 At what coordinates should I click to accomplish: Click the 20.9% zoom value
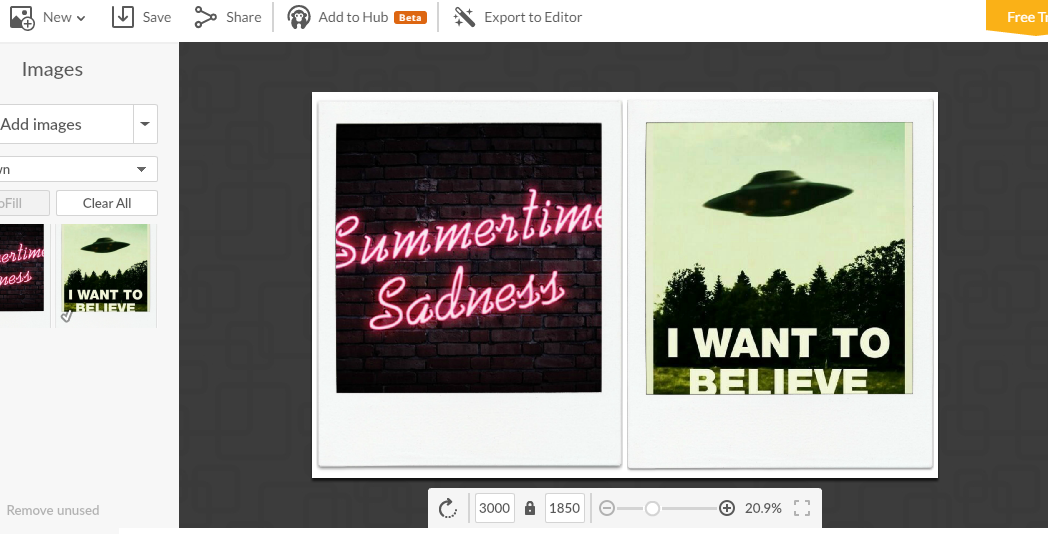(x=763, y=508)
